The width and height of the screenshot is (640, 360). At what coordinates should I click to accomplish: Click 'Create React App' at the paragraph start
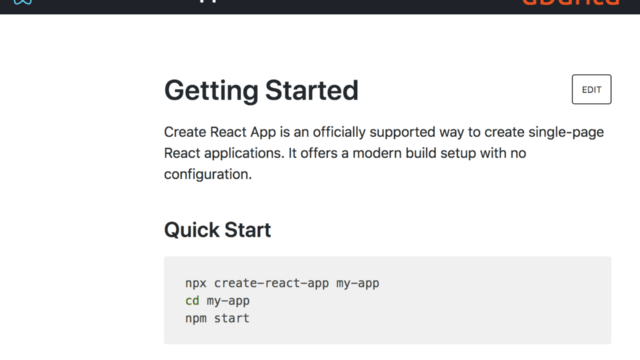coord(220,132)
